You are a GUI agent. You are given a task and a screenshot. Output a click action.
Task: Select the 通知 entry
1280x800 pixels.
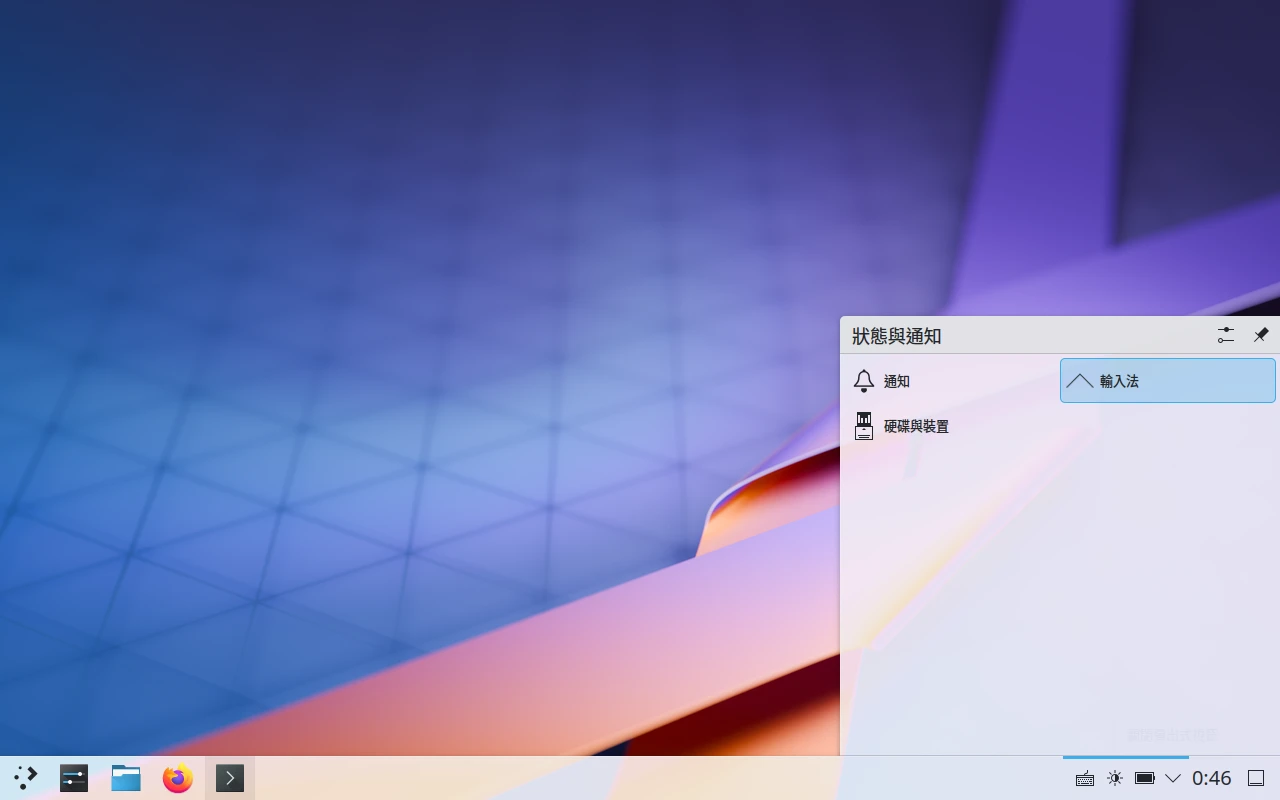coord(897,381)
